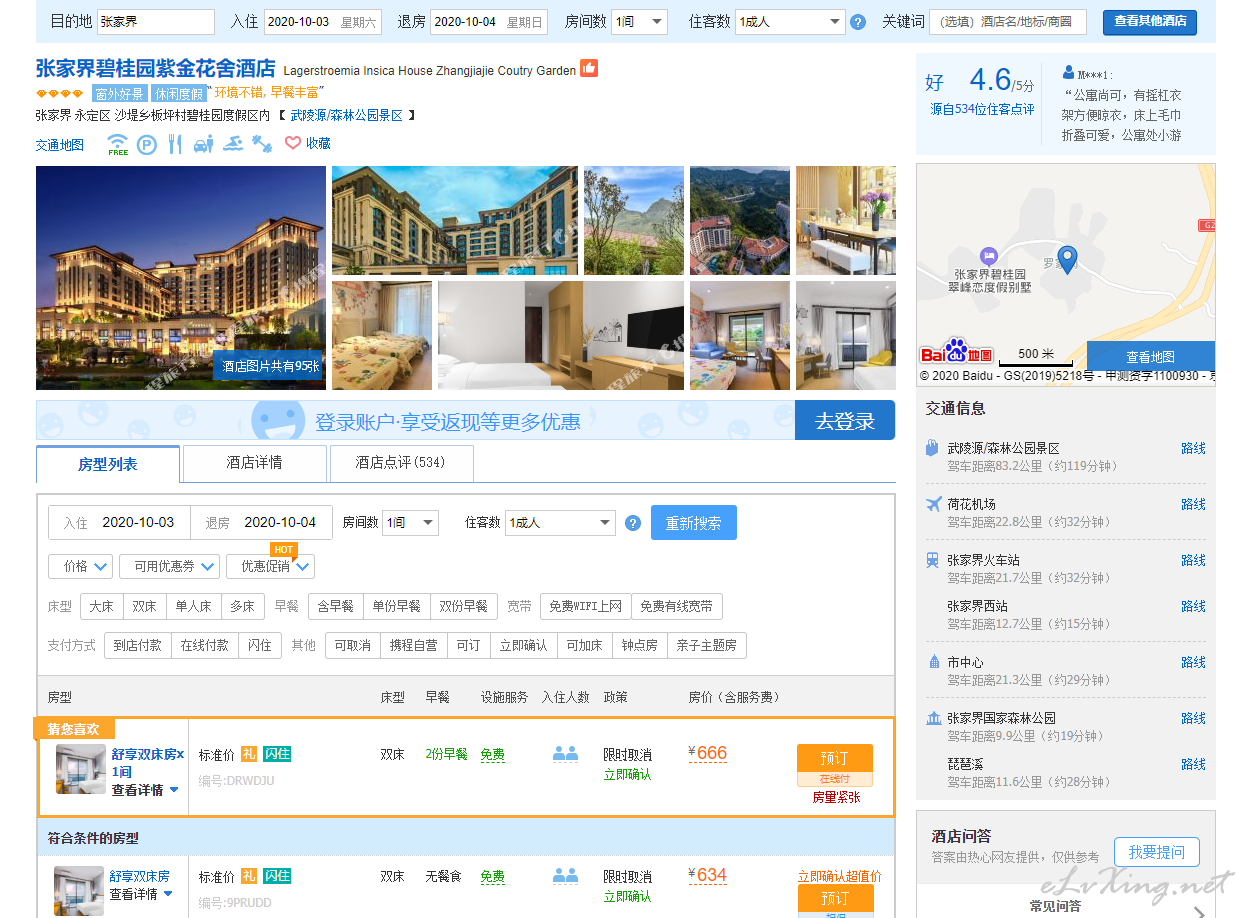Viewport: 1245px width, 918px height.
Task: Click the purple hotel marker on the map
Action: (989, 257)
